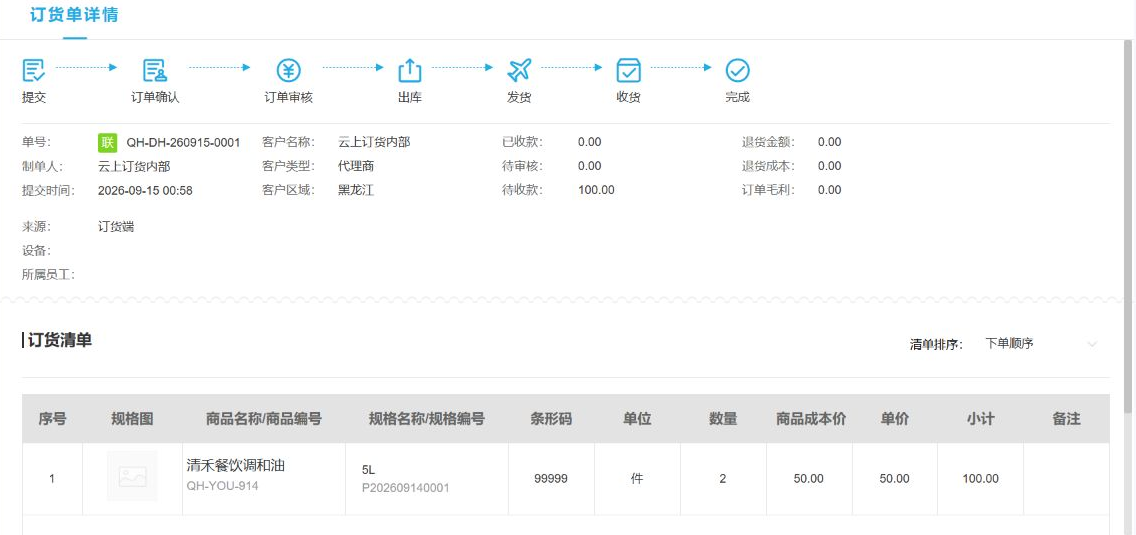This screenshot has width=1136, height=535.
Task: Click subtotal value 100.00 in table
Action: 980,478
